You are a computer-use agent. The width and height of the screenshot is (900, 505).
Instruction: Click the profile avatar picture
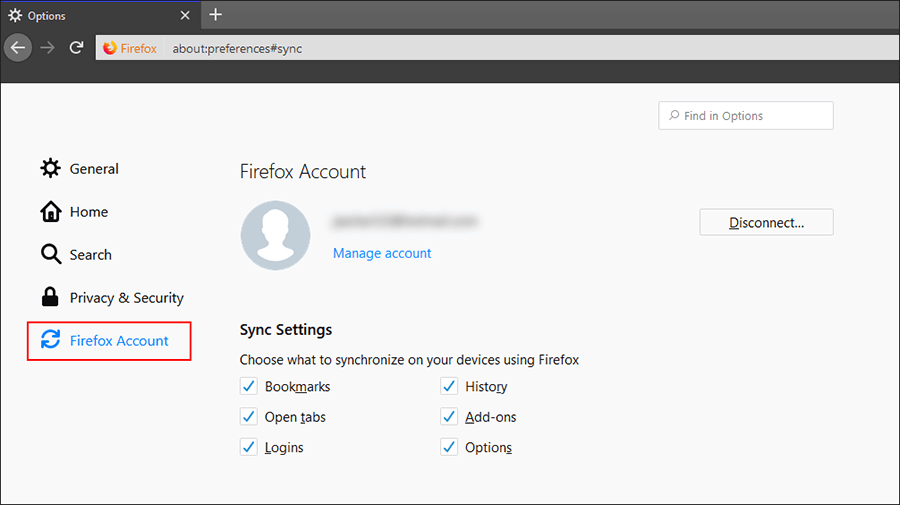point(276,235)
